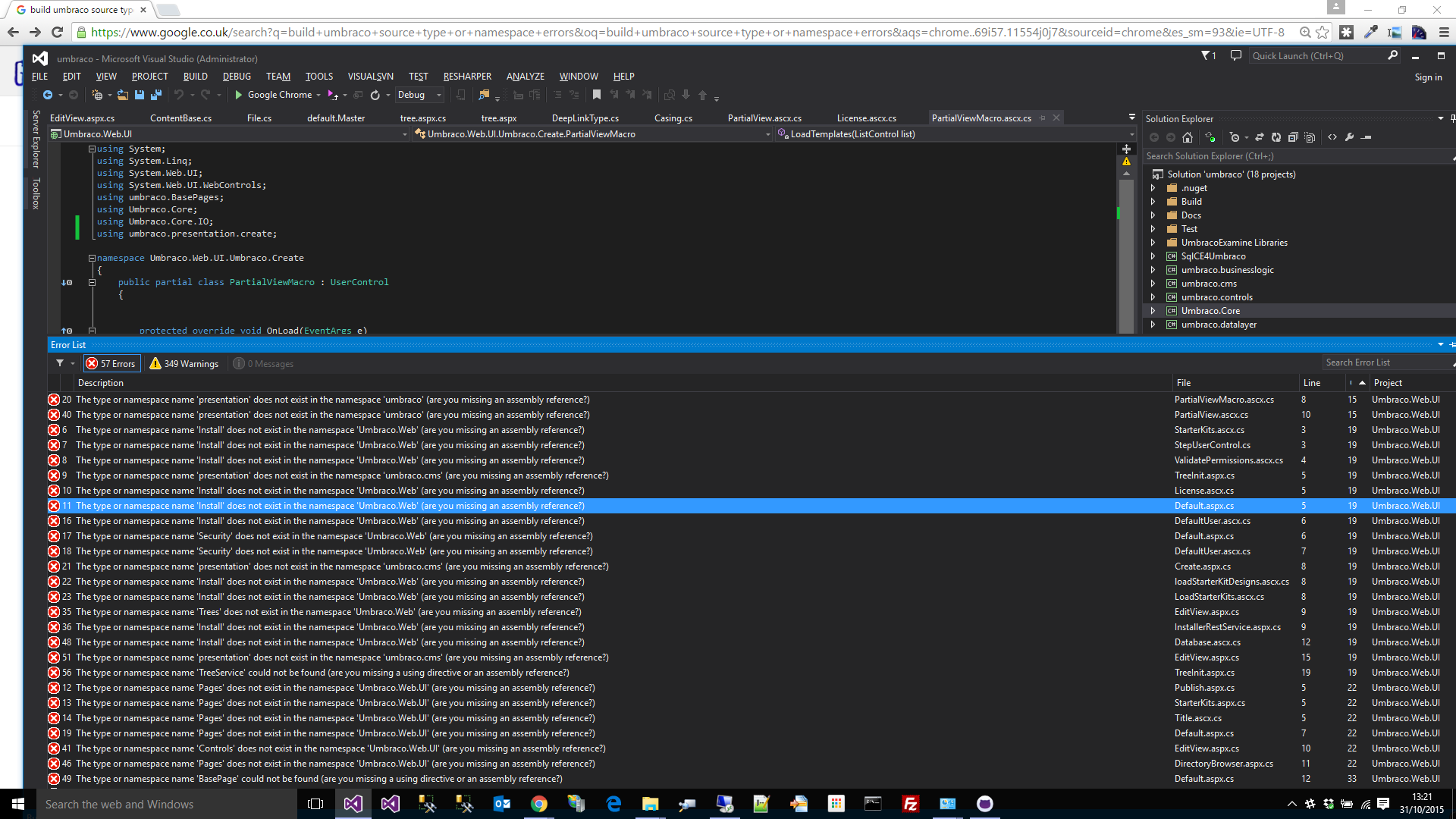Screen dimensions: 1456x819
Task: Click the Sign in link
Action: (1428, 77)
